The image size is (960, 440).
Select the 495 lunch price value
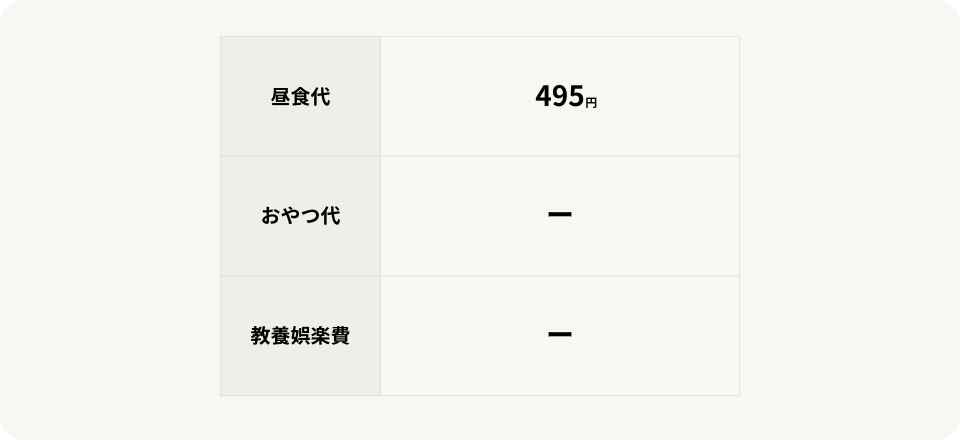click(x=559, y=96)
